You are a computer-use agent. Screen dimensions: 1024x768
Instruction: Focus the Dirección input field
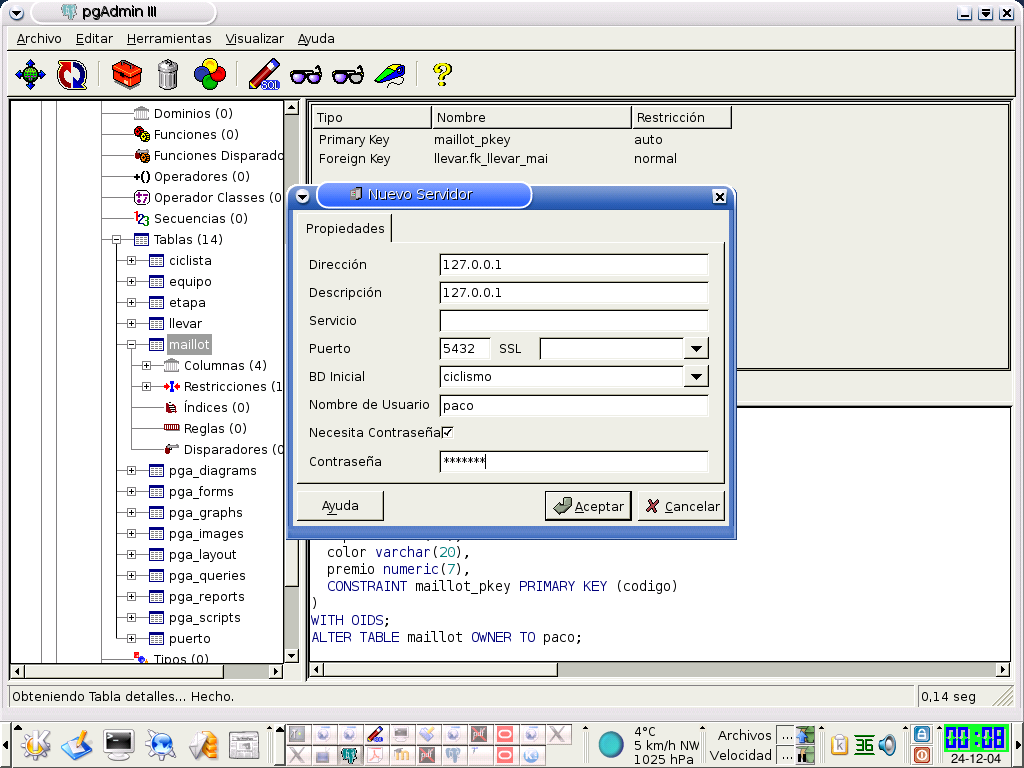pyautogui.click(x=574, y=264)
